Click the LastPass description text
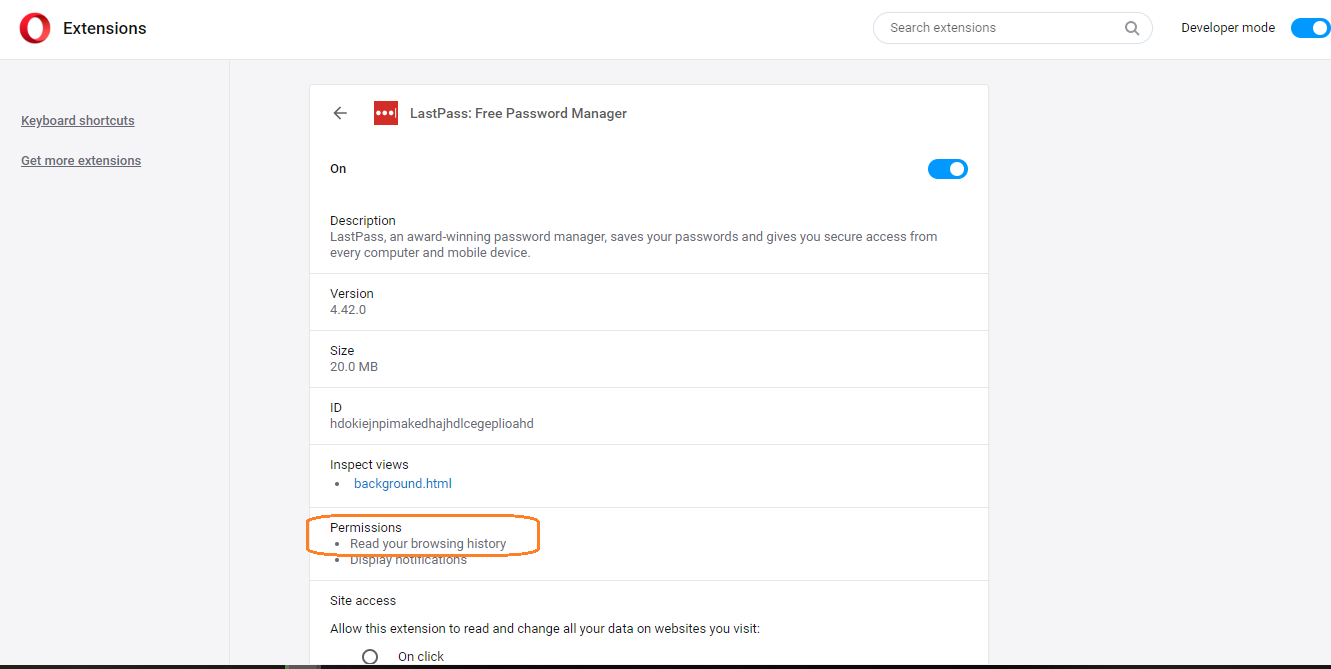This screenshot has width=1331, height=669. 633,245
